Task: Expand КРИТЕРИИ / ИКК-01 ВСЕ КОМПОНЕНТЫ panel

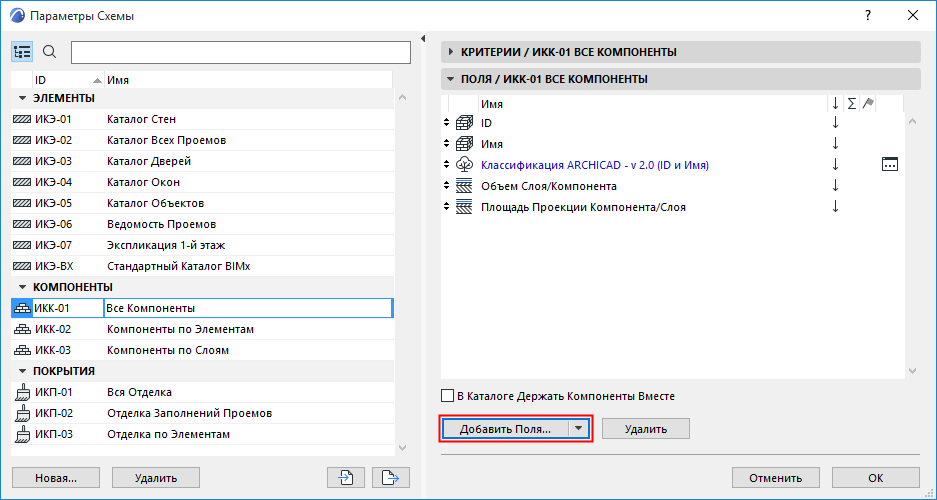Action: pyautogui.click(x=451, y=52)
